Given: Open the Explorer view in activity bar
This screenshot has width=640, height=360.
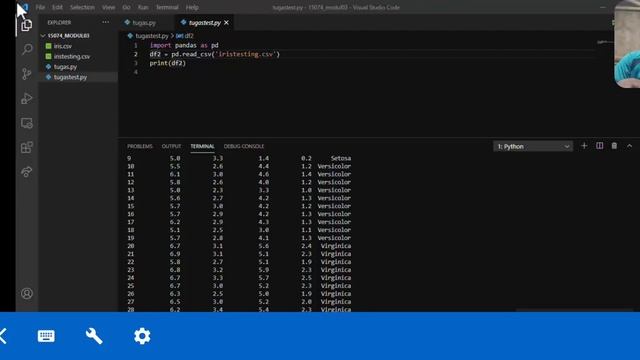Looking at the screenshot, I should (27, 25).
